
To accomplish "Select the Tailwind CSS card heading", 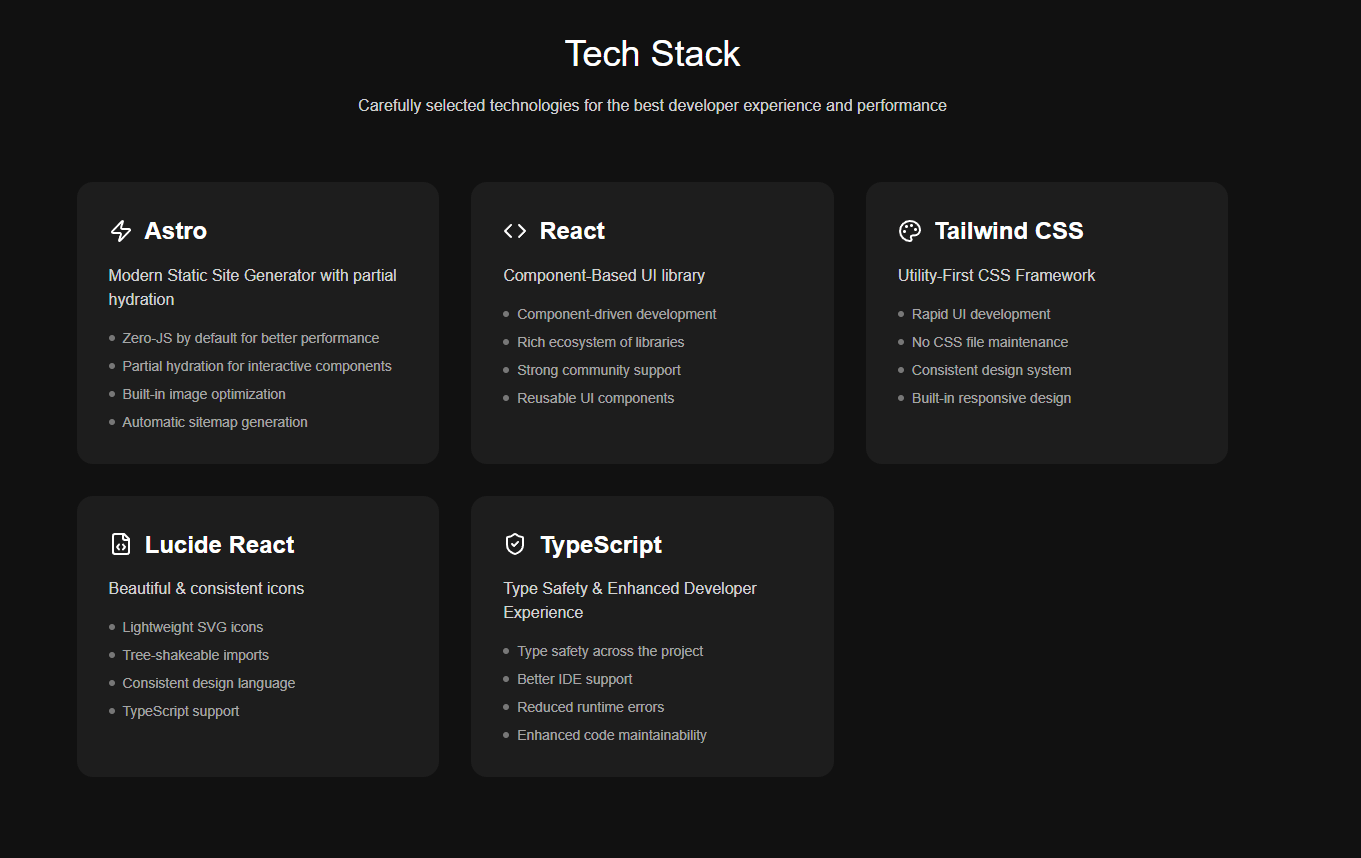I will (1009, 231).
